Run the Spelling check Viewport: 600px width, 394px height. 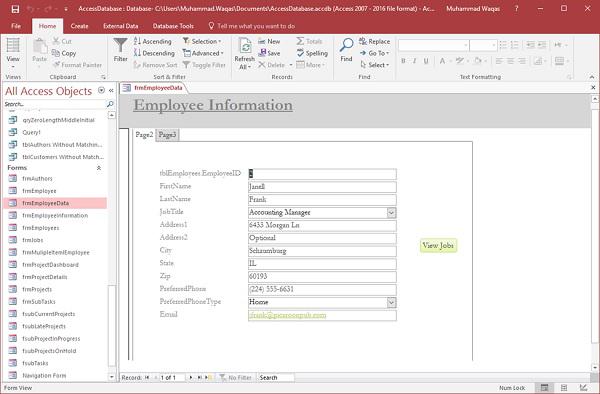coord(312,53)
